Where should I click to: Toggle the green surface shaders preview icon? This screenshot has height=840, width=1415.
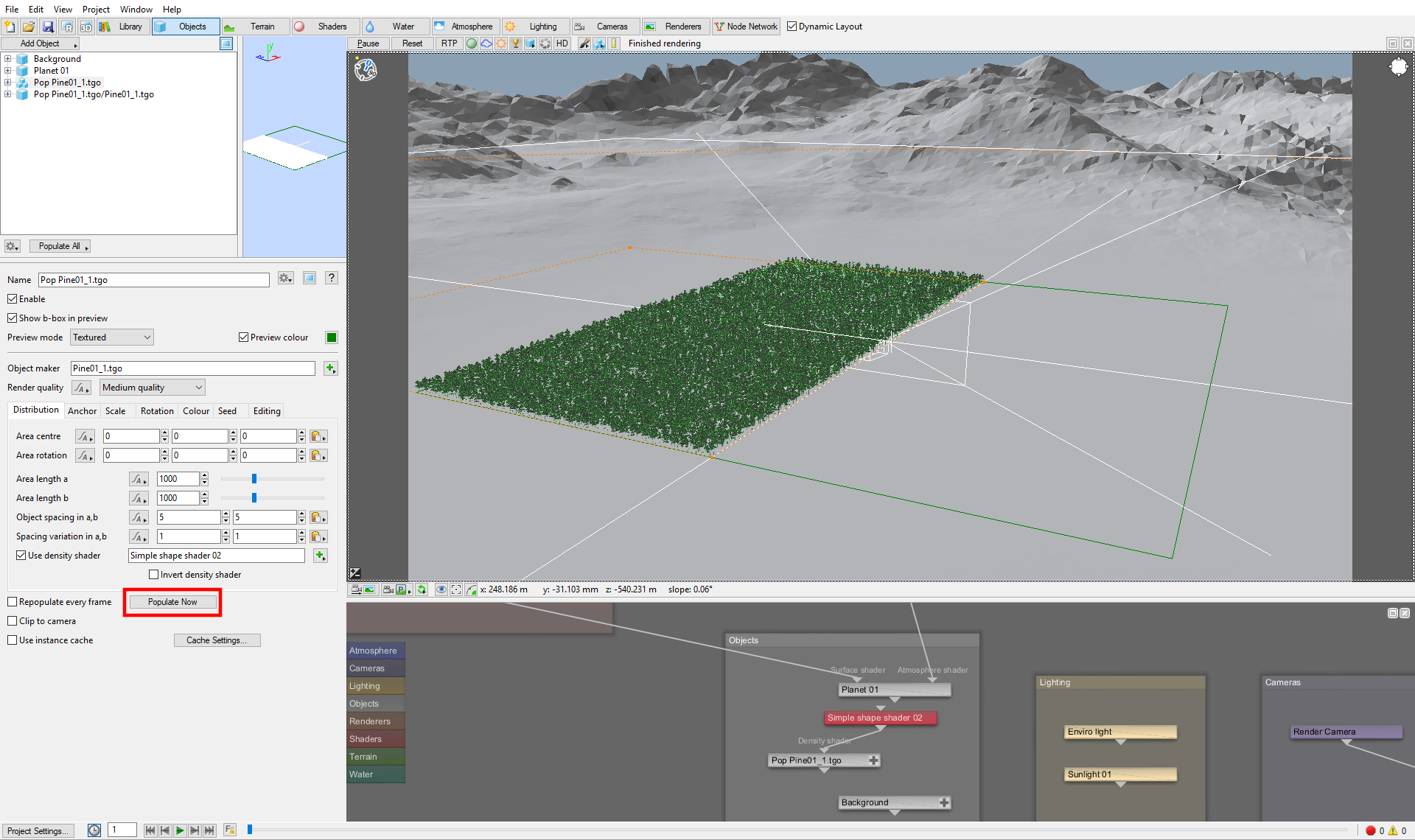pyautogui.click(x=472, y=43)
